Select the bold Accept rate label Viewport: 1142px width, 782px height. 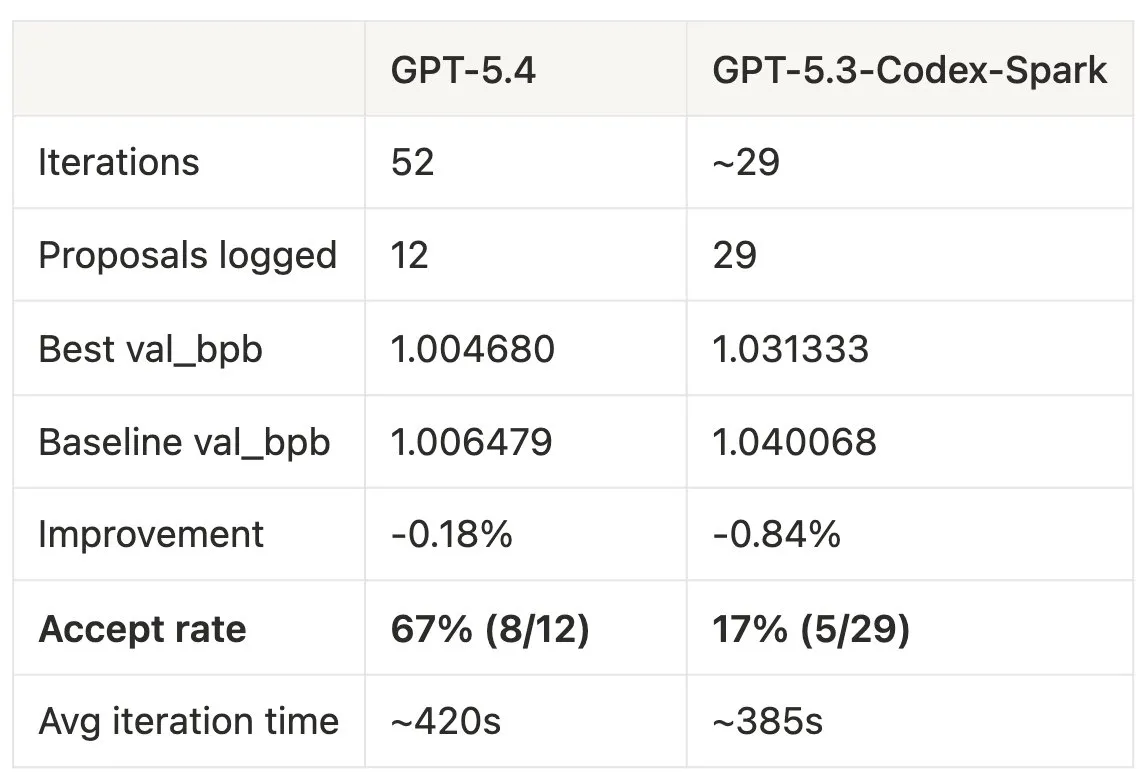(x=142, y=629)
